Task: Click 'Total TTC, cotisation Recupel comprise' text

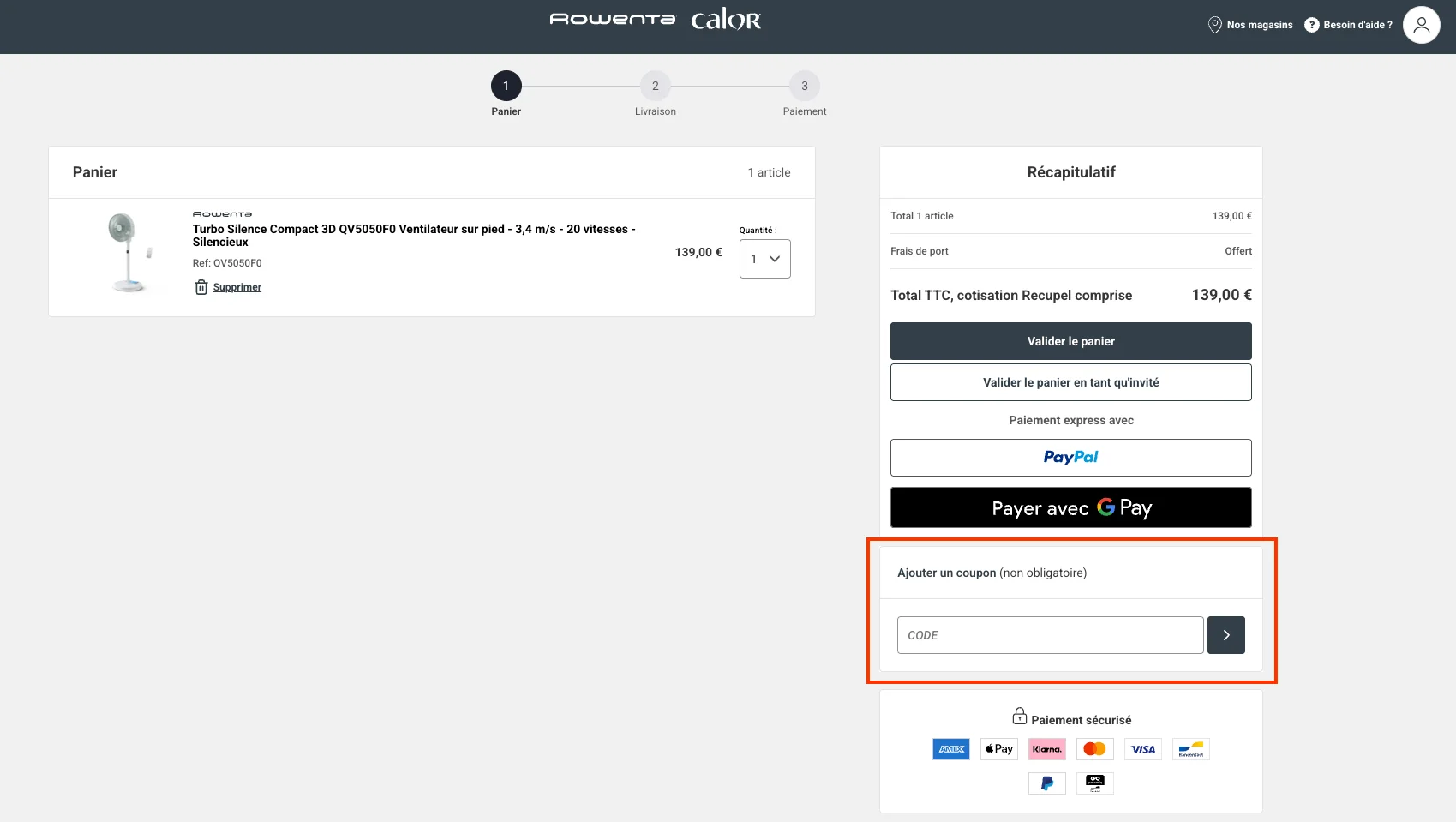Action: 1011,296
